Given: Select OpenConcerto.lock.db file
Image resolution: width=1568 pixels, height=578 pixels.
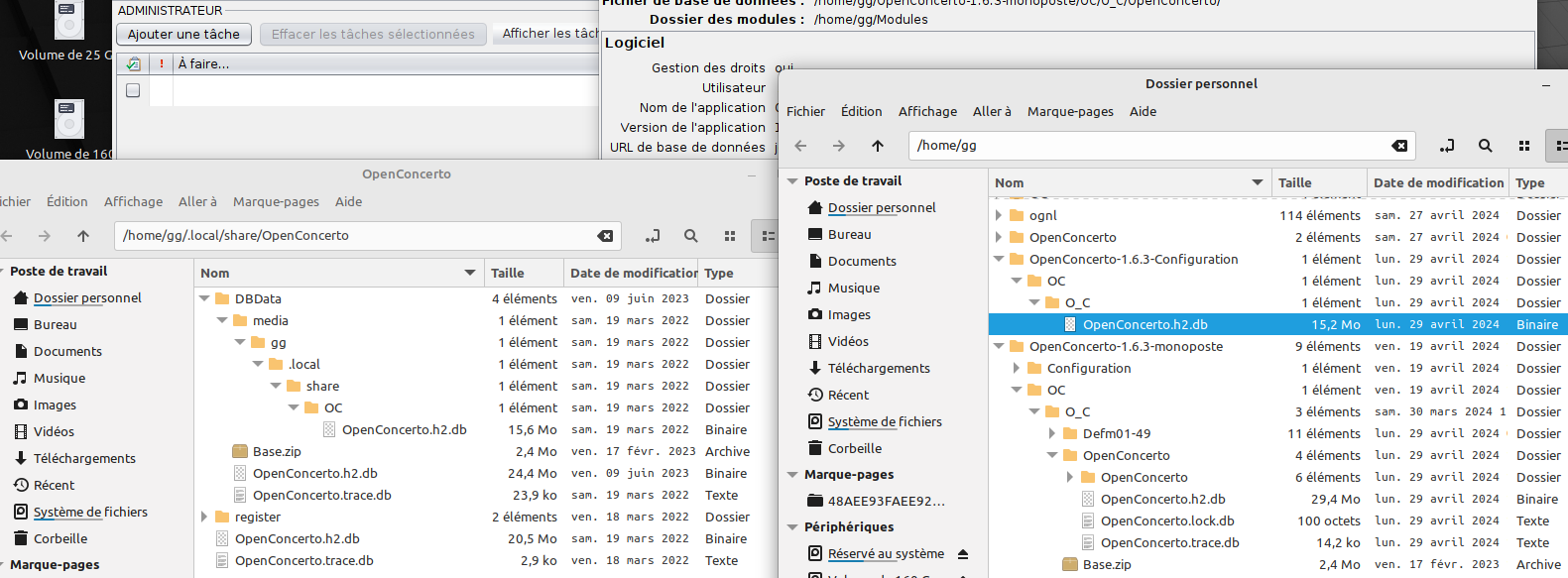Looking at the screenshot, I should 1167,520.
